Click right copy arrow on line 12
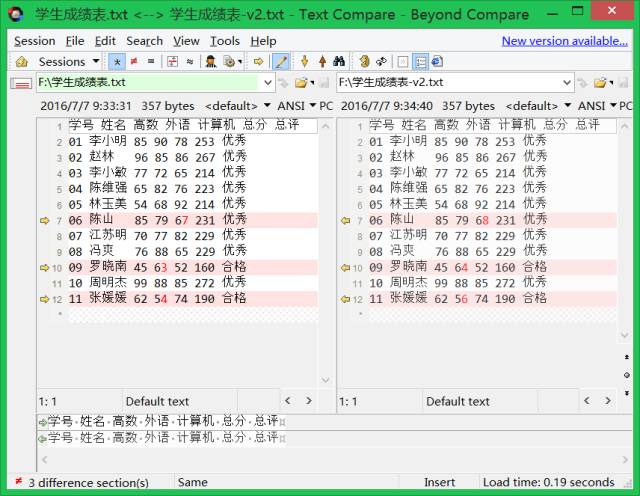This screenshot has width=640, height=496. tap(345, 299)
